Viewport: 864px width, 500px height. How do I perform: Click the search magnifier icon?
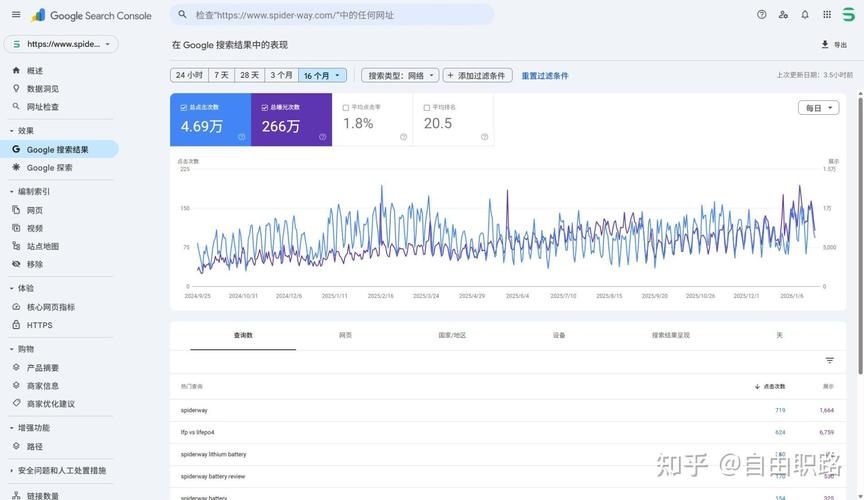click(x=182, y=15)
